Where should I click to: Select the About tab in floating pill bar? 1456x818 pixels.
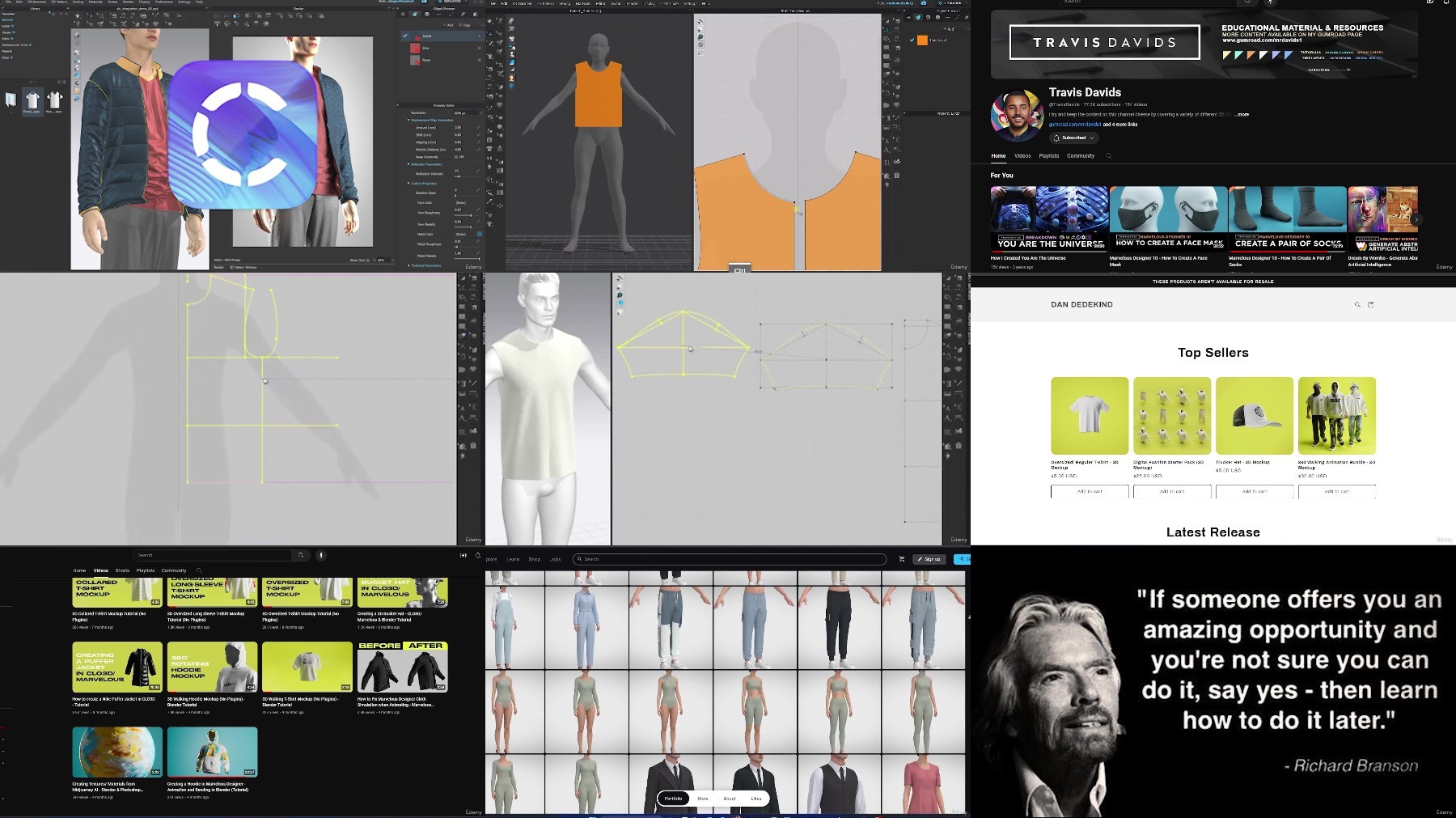(730, 799)
